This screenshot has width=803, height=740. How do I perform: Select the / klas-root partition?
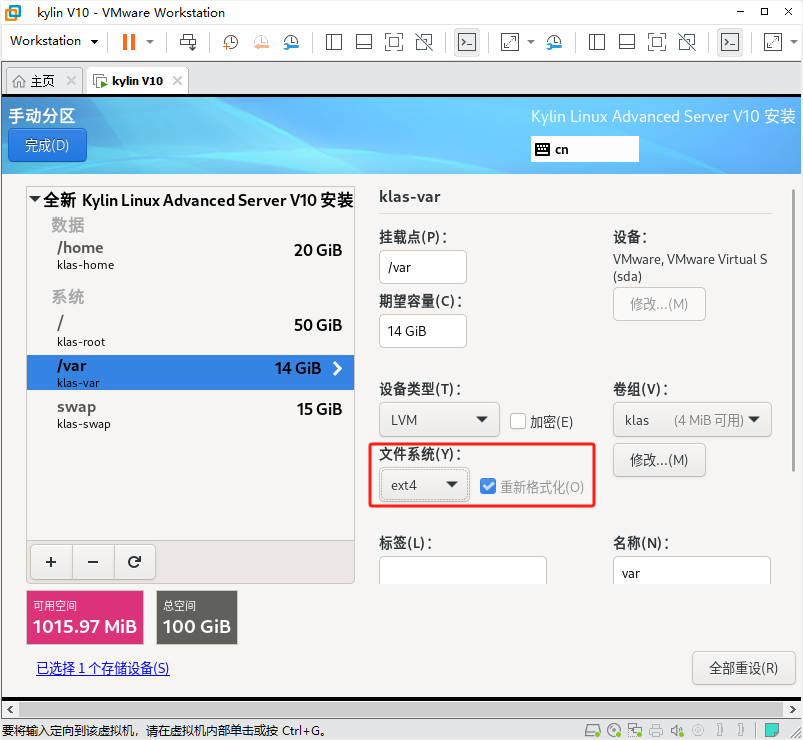coord(191,330)
